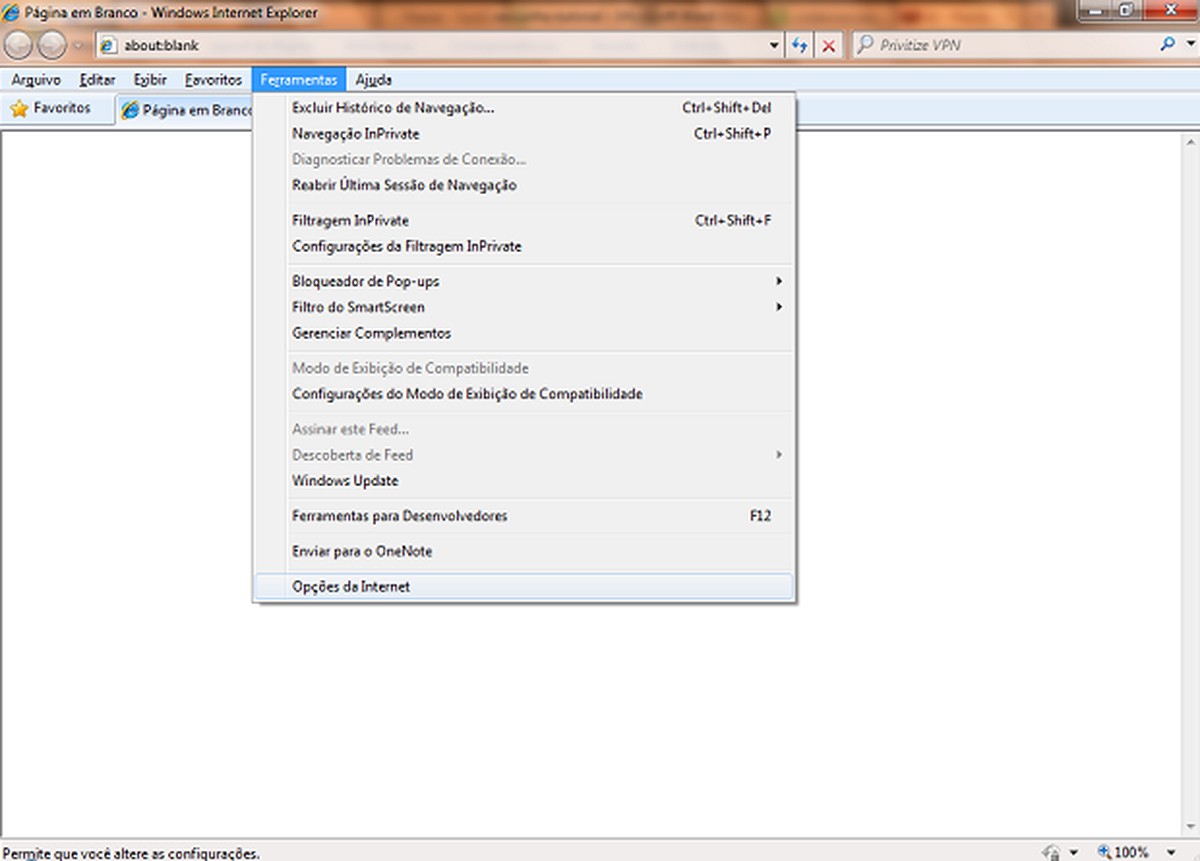Click the Back navigation arrow
The height and width of the screenshot is (861, 1200).
coord(18,45)
